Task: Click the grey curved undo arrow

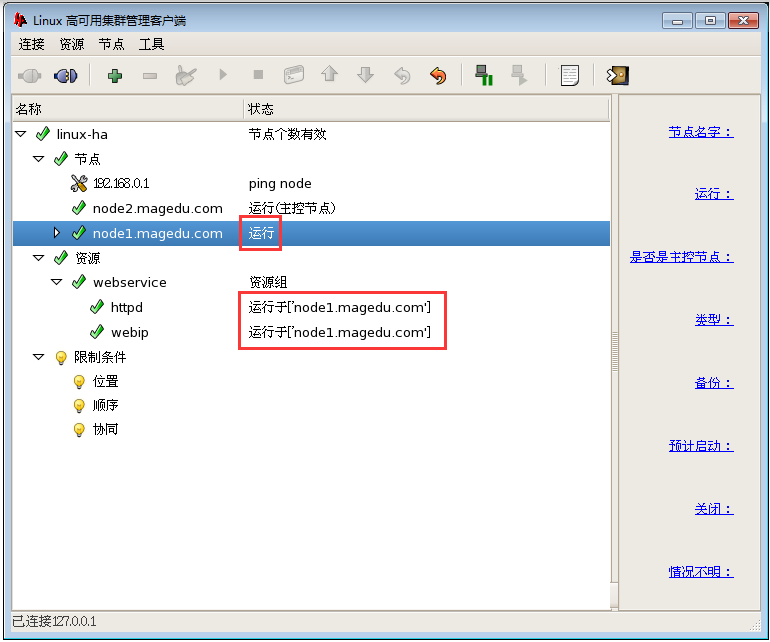Action: point(402,76)
